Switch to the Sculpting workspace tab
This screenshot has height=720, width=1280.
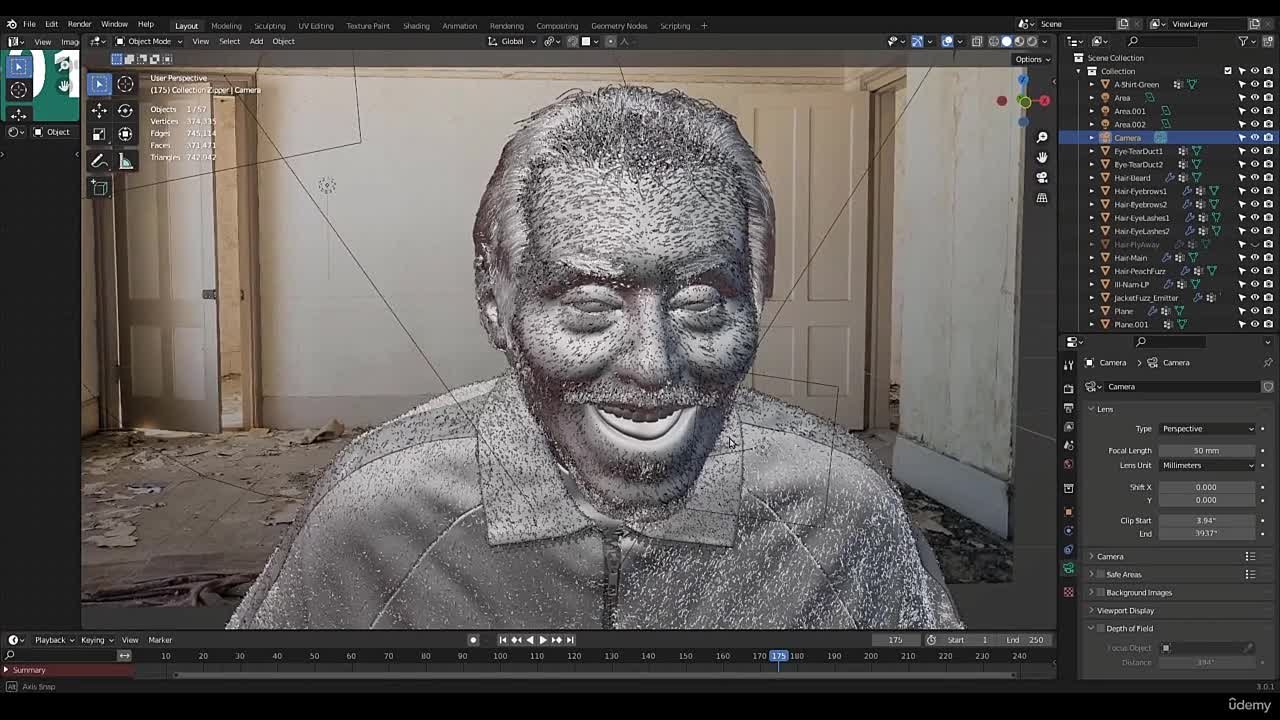click(x=270, y=25)
